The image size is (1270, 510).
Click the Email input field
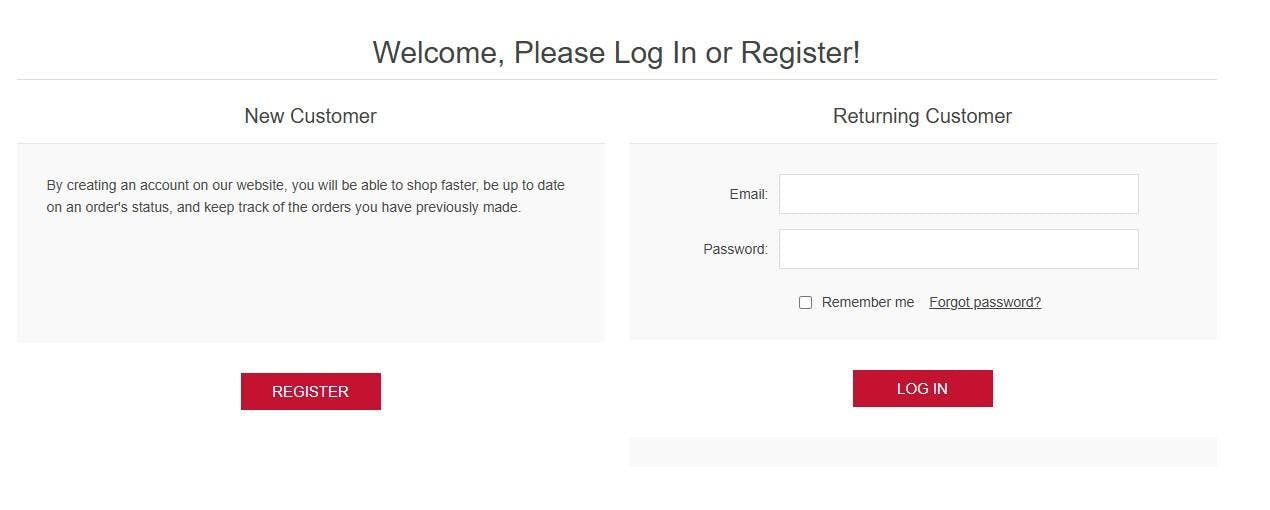pyautogui.click(x=958, y=194)
